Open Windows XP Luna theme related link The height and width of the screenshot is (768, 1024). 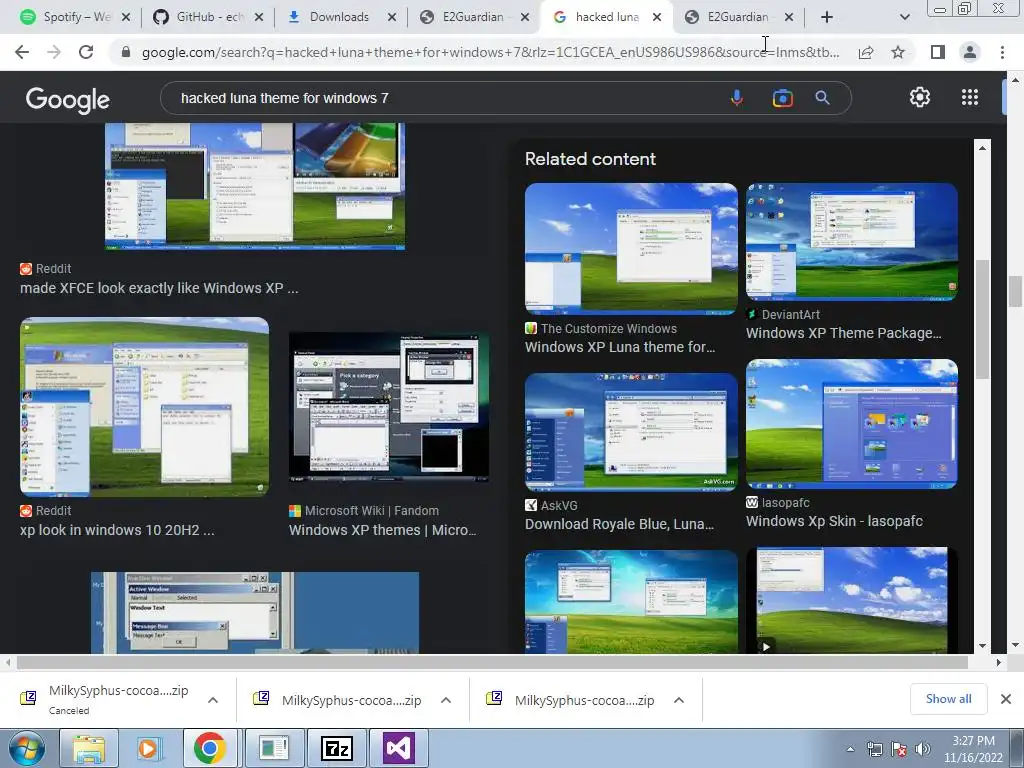click(x=620, y=347)
